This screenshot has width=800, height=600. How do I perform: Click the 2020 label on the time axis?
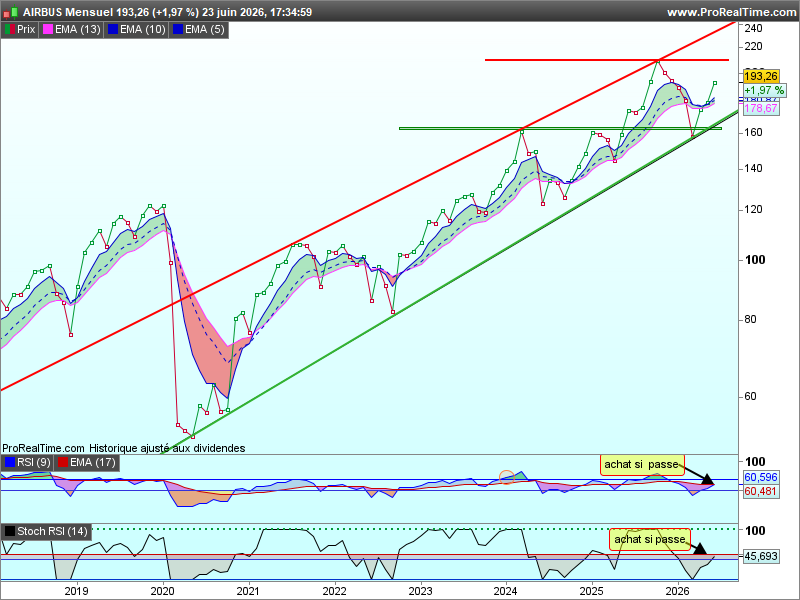162,591
